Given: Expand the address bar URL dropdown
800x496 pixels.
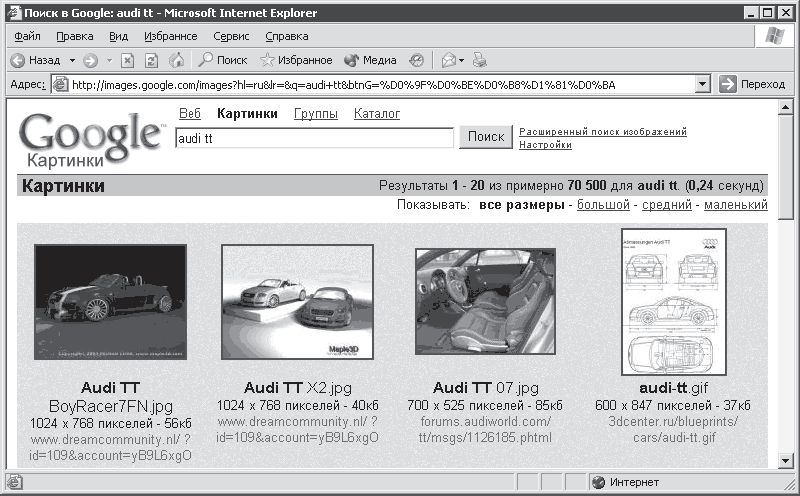Looking at the screenshot, I should [702, 85].
